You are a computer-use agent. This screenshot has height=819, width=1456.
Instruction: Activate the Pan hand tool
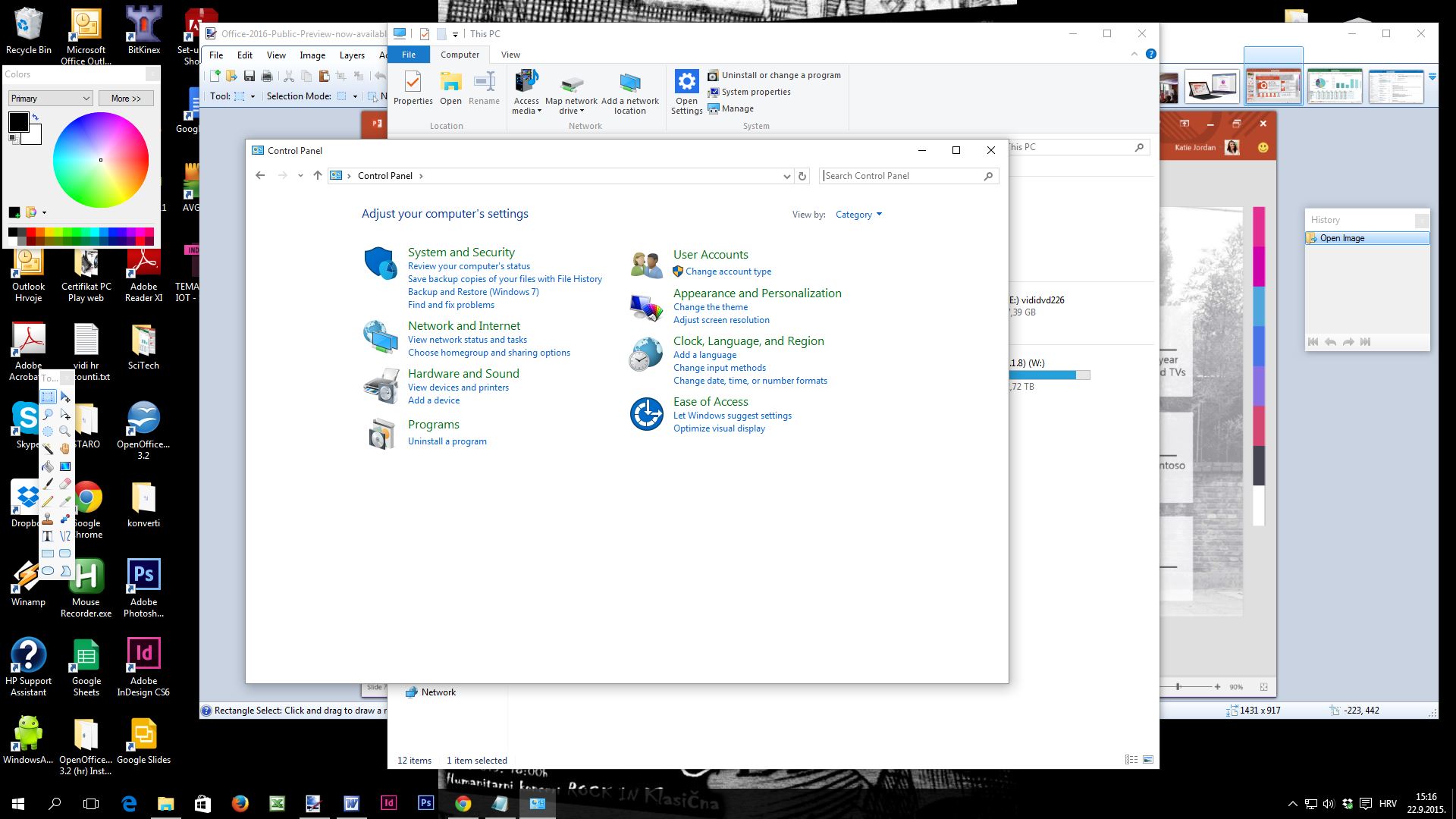(x=65, y=449)
